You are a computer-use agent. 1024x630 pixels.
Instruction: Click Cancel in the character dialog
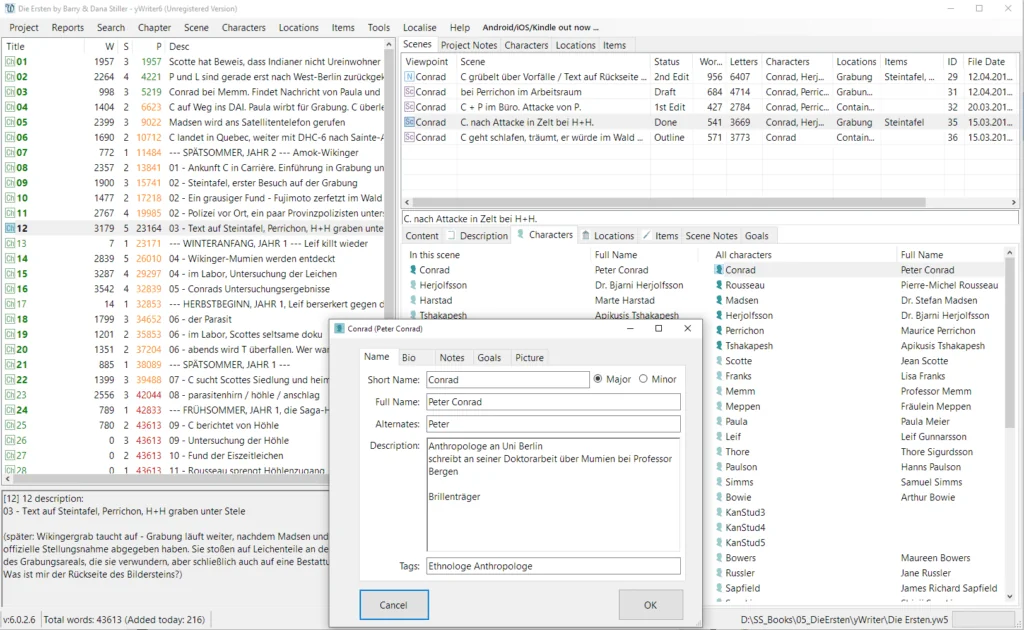tap(394, 604)
